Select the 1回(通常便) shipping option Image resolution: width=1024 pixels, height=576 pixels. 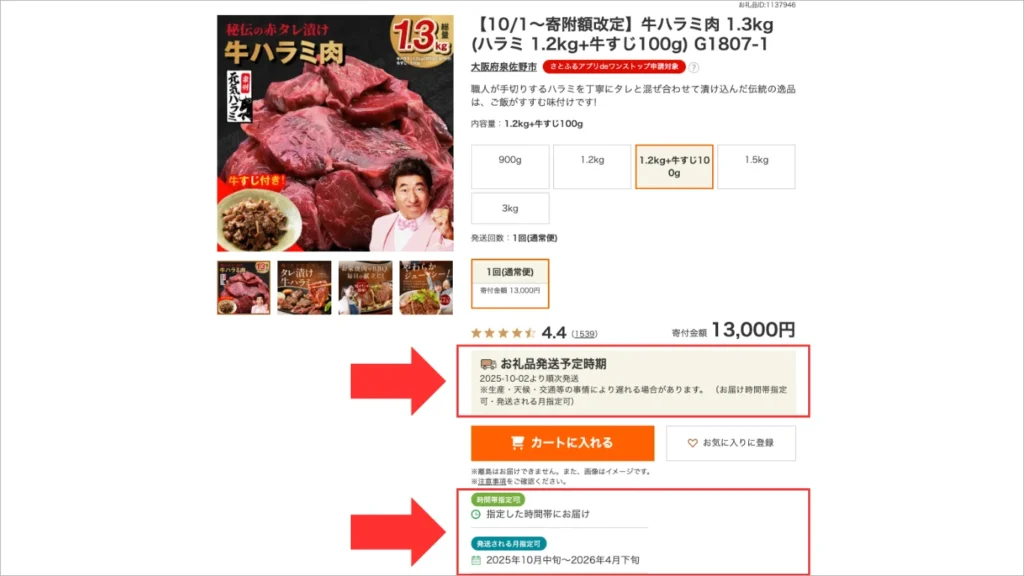(x=510, y=283)
